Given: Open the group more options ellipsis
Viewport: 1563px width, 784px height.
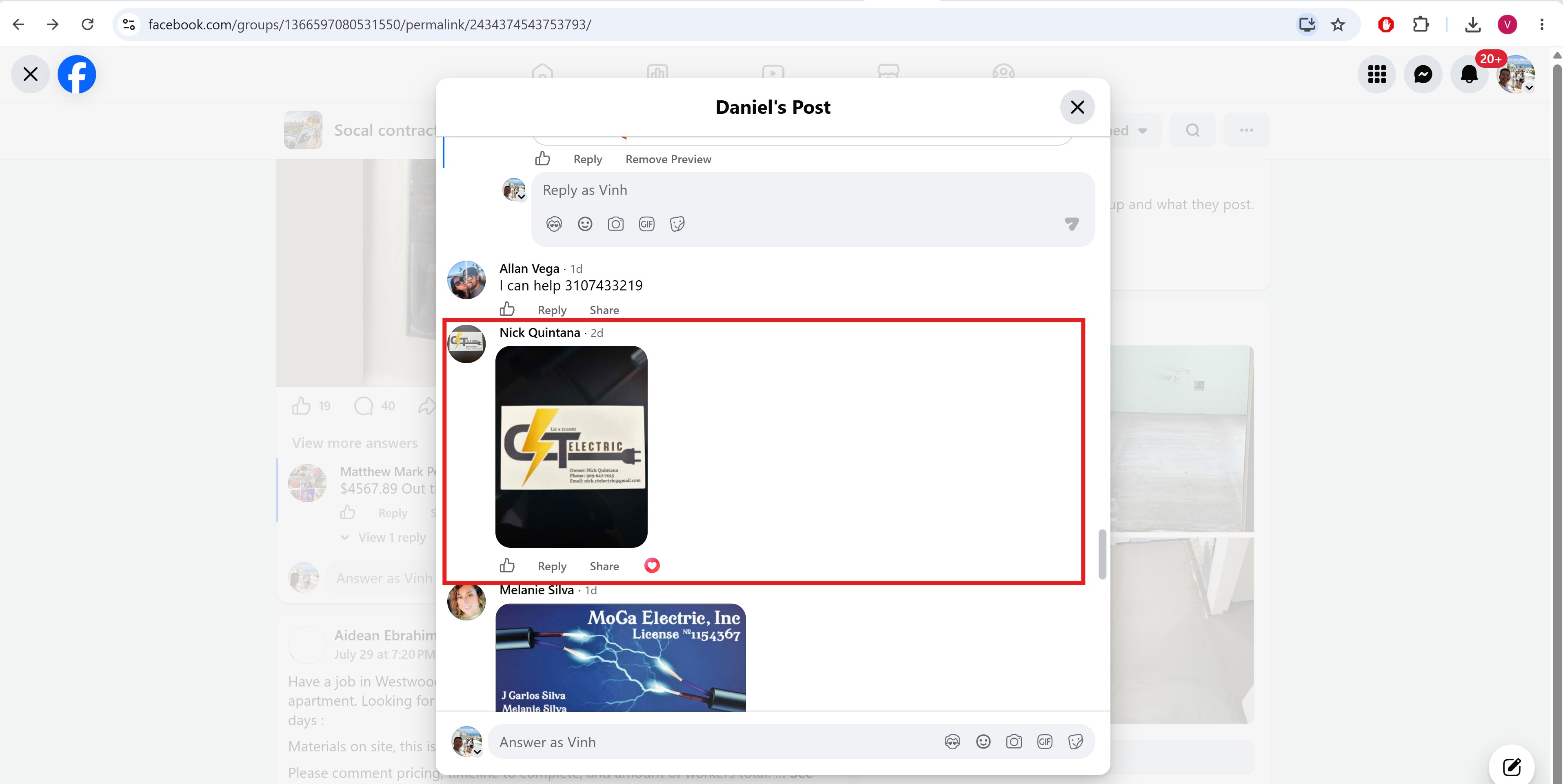Looking at the screenshot, I should (x=1246, y=131).
